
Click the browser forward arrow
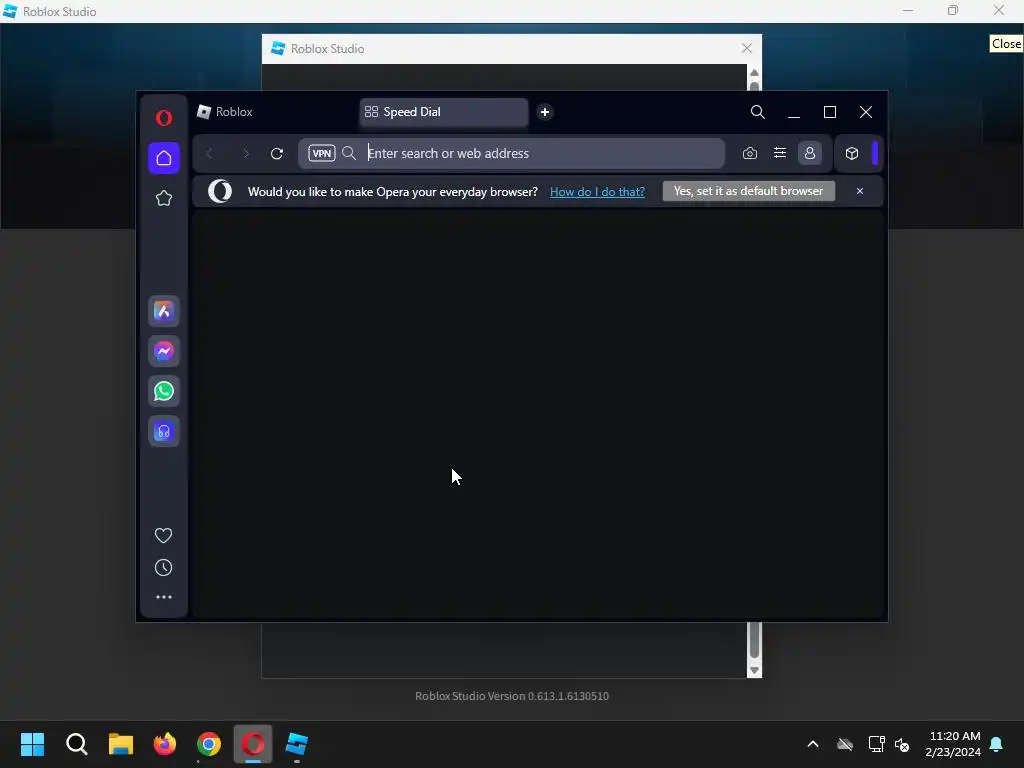pos(246,153)
